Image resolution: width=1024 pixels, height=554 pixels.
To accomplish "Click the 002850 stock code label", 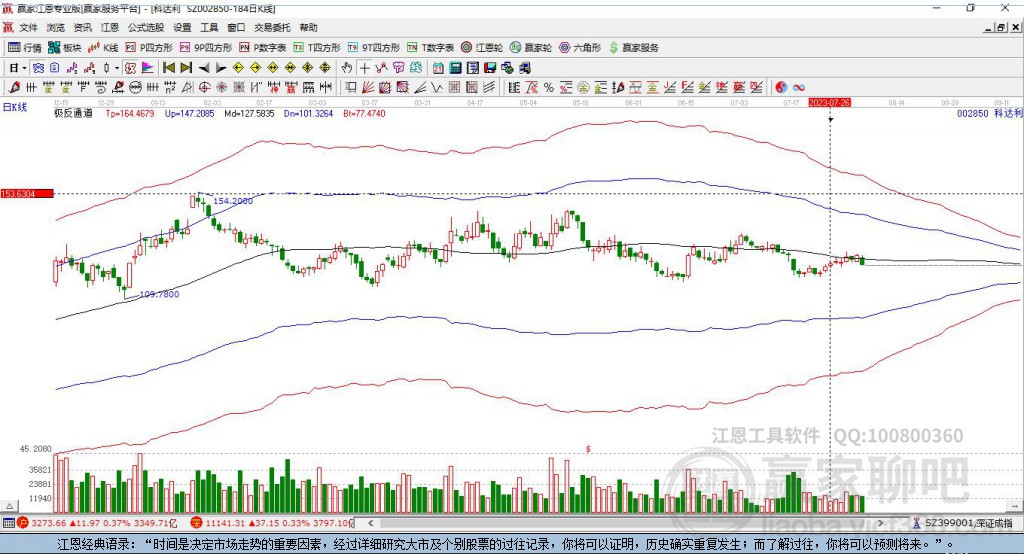I will (972, 113).
